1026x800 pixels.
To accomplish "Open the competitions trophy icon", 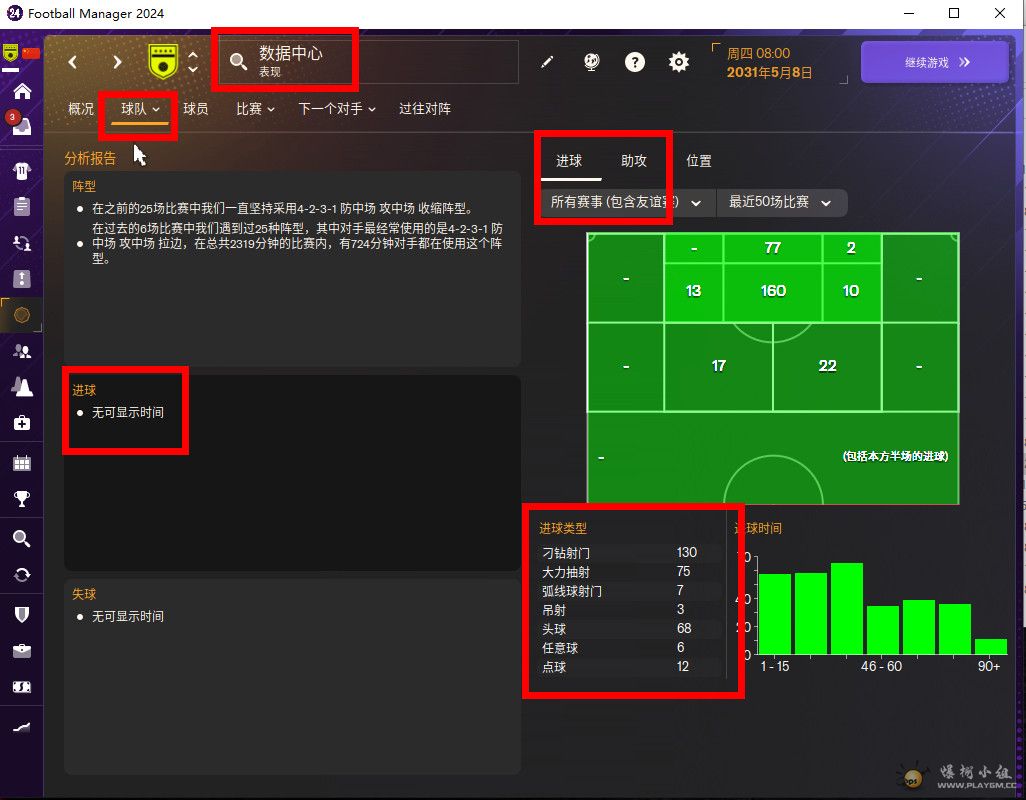I will coord(22,498).
